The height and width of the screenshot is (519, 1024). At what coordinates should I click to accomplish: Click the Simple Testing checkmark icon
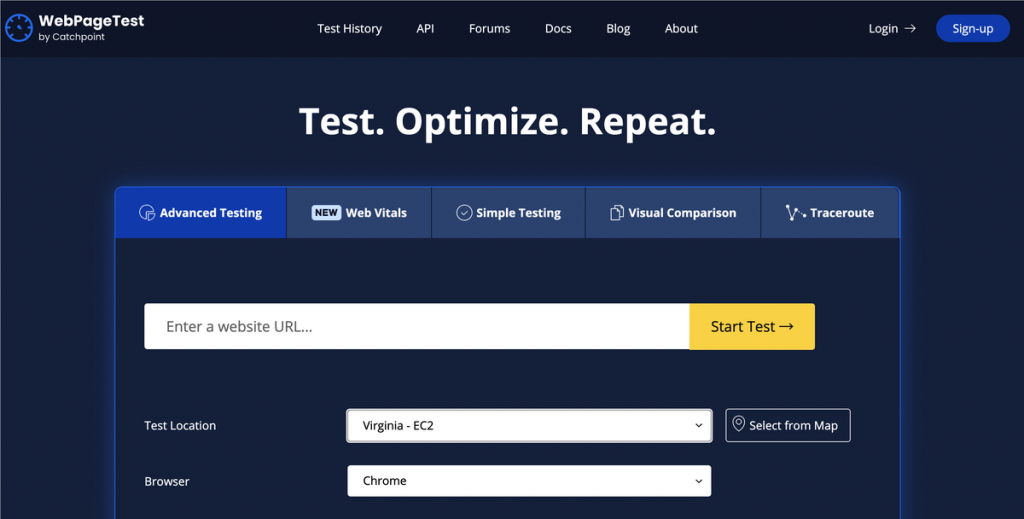coord(464,213)
